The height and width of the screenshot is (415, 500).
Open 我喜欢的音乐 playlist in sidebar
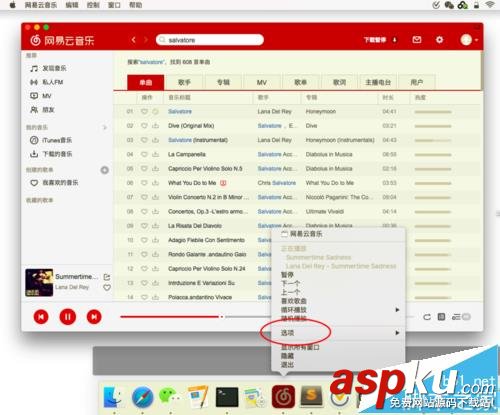54,183
